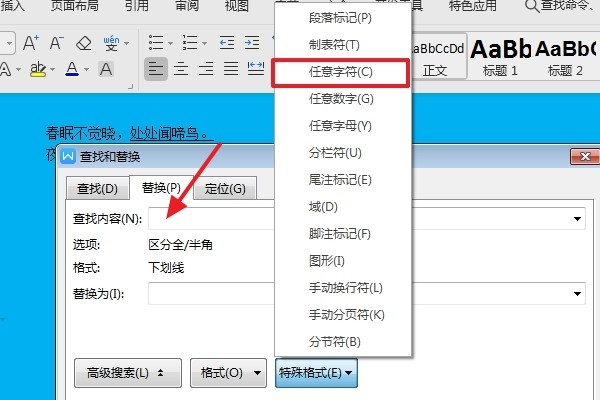Expand numbered list dropdown arrow
The height and width of the screenshot is (400, 600).
[204, 43]
